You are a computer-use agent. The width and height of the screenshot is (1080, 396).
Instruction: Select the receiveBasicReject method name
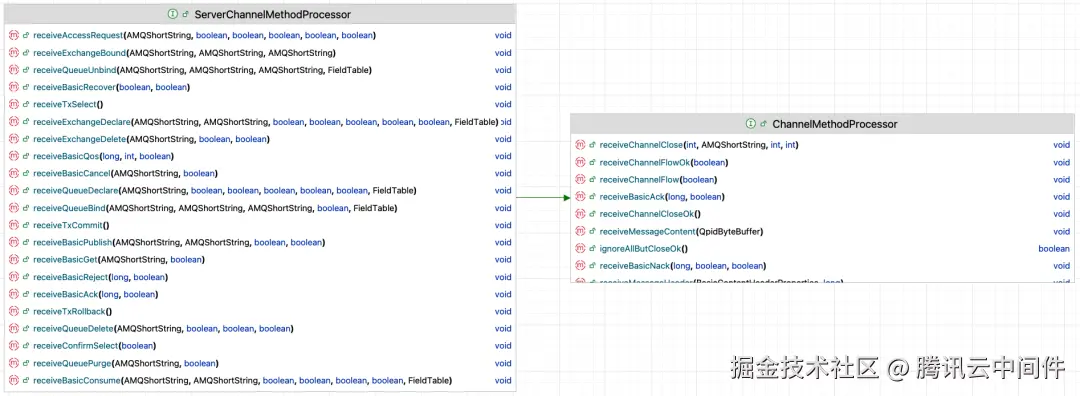pyautogui.click(x=70, y=276)
